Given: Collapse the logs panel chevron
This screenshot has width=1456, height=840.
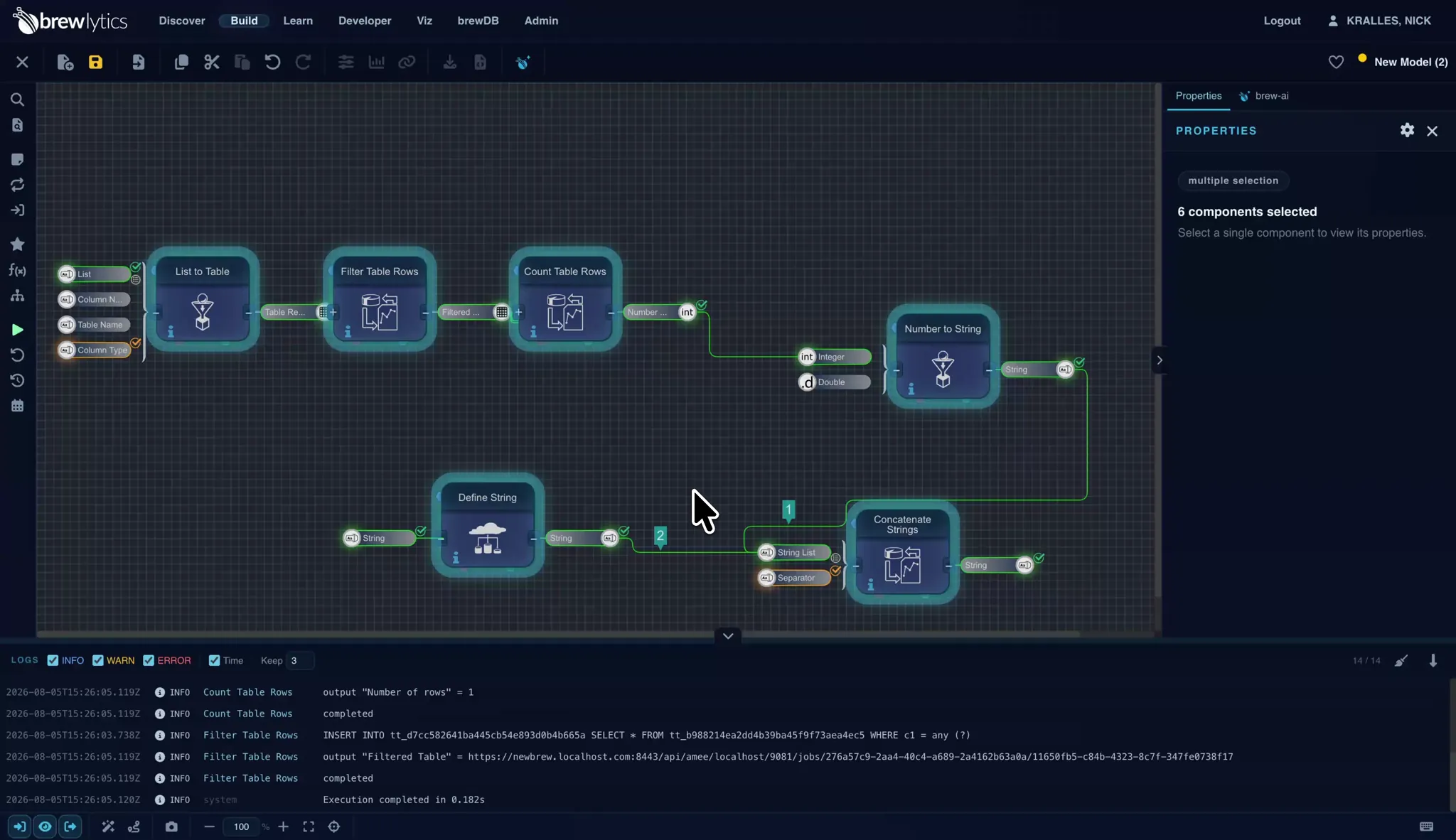Looking at the screenshot, I should 728,636.
